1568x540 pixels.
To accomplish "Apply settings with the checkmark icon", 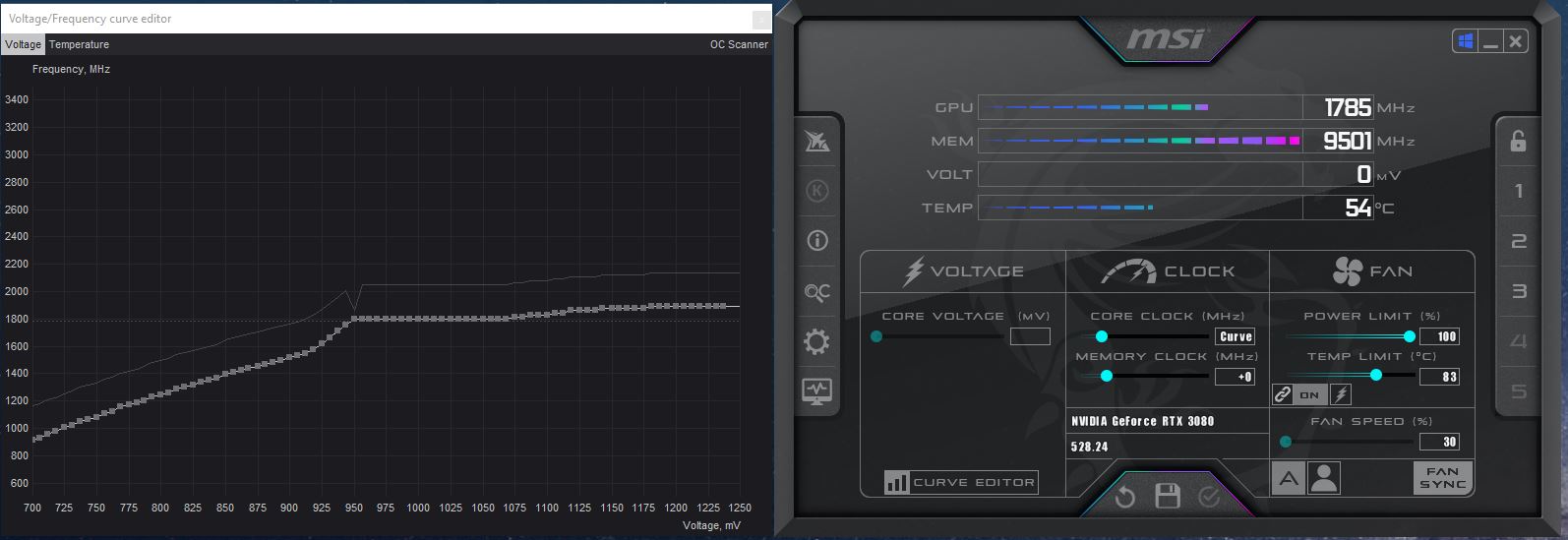I will pyautogui.click(x=1210, y=497).
